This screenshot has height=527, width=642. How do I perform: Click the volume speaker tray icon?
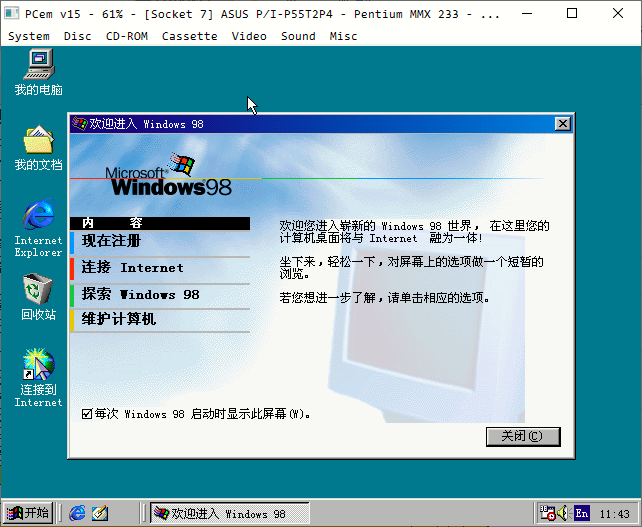pyautogui.click(x=564, y=513)
